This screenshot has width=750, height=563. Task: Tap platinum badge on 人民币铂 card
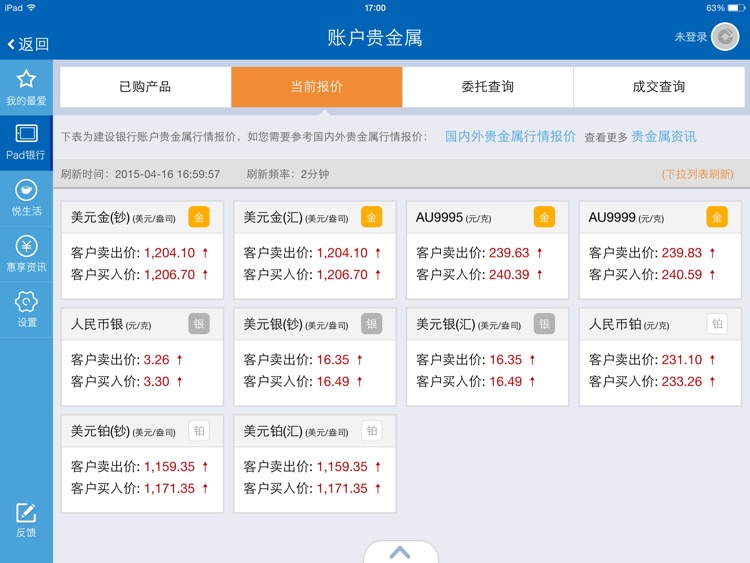click(x=717, y=324)
